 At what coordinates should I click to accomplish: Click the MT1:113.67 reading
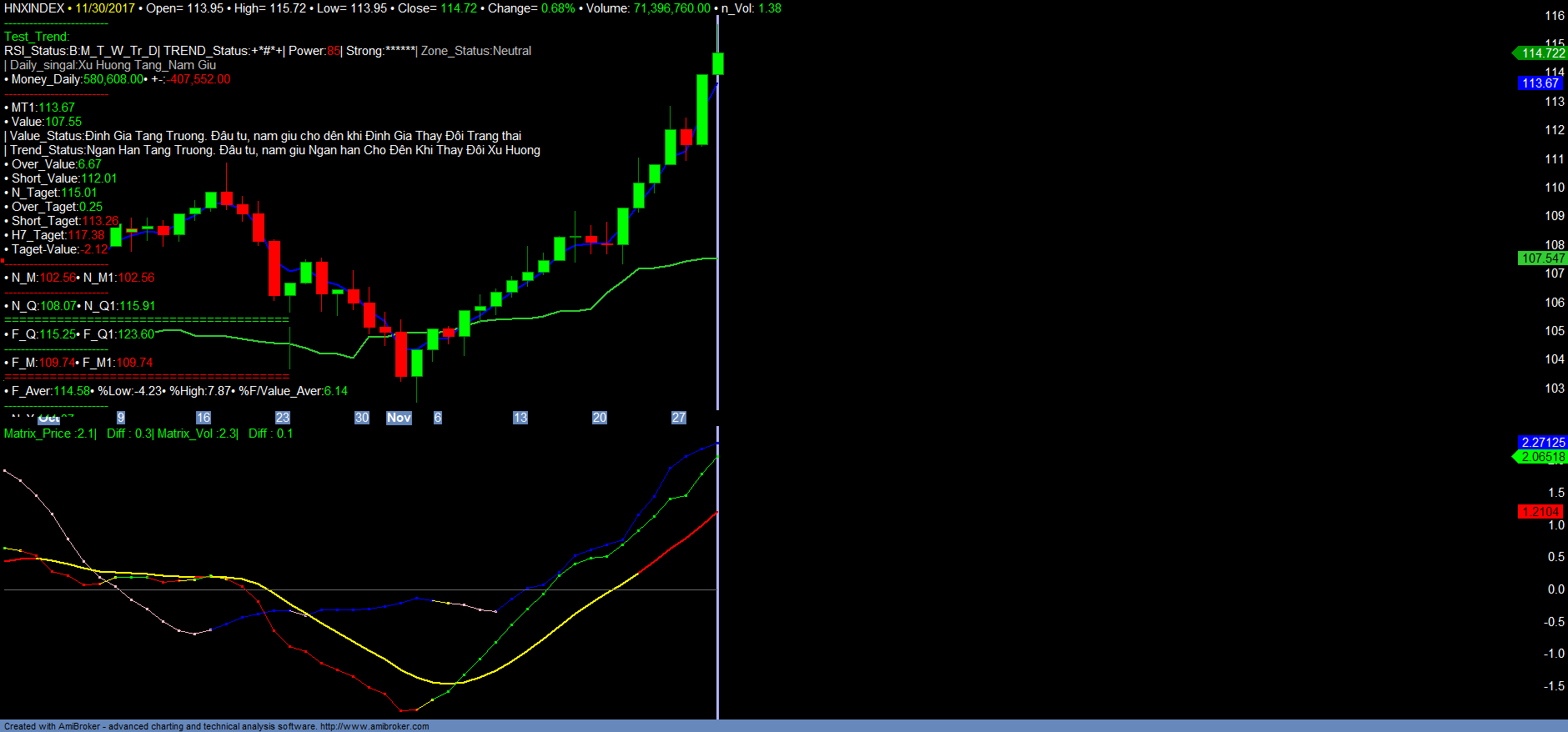(x=43, y=108)
